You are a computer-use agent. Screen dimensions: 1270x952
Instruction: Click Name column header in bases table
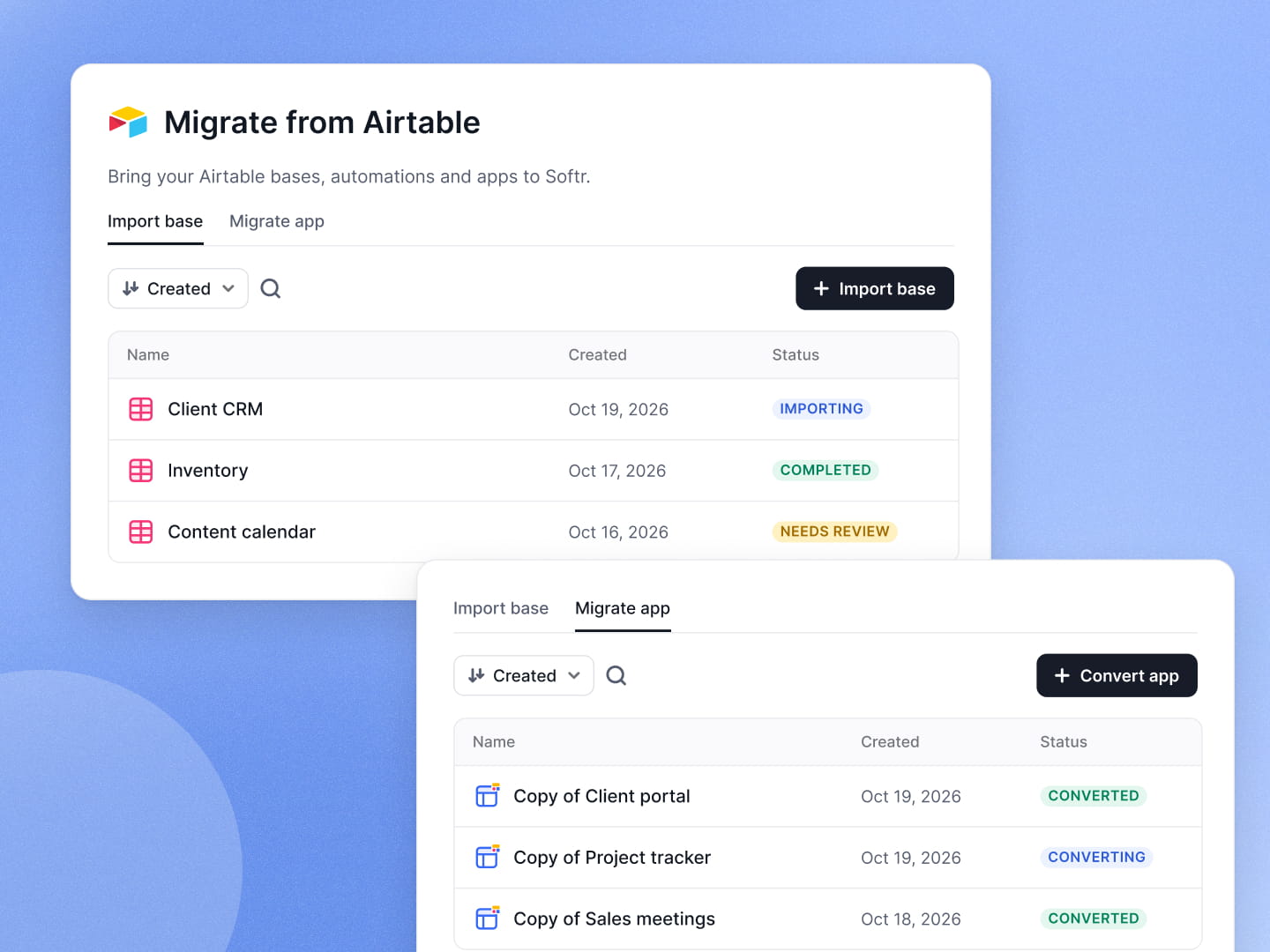click(148, 355)
